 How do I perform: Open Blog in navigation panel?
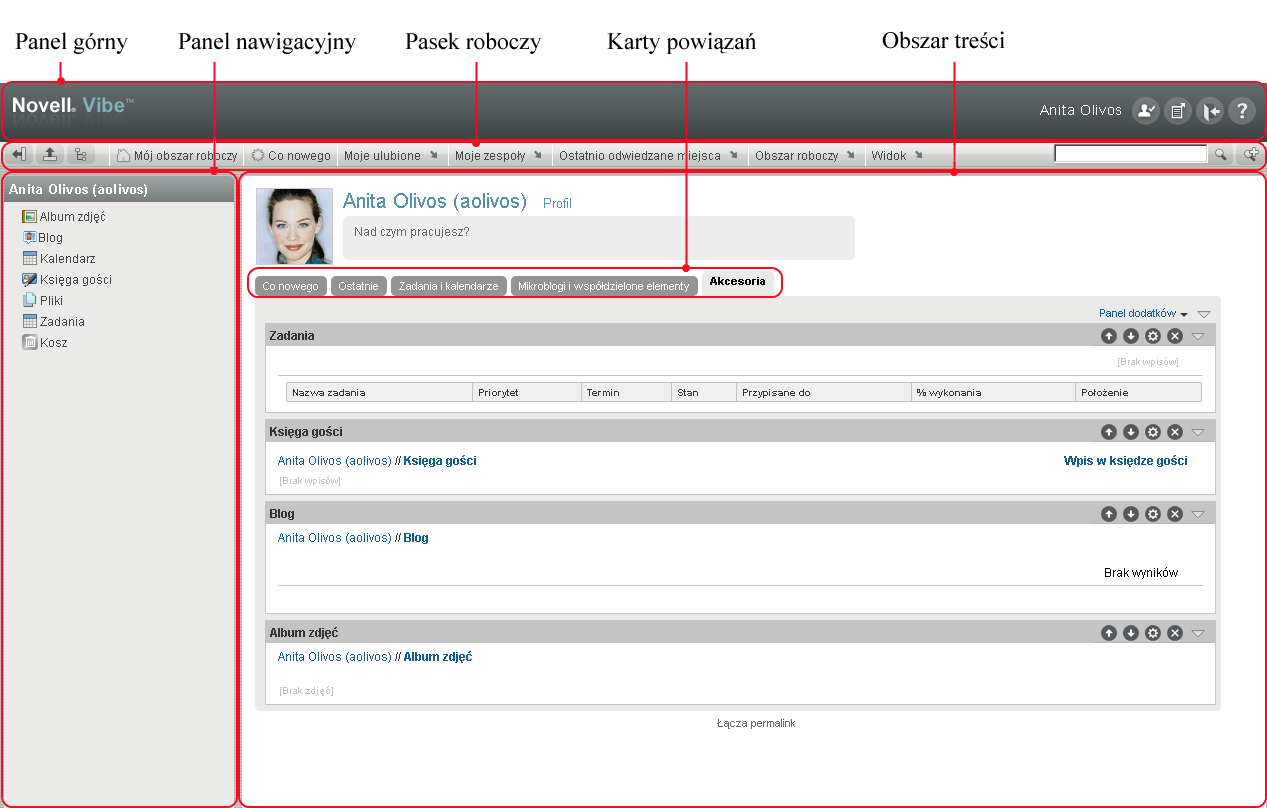click(x=43, y=237)
